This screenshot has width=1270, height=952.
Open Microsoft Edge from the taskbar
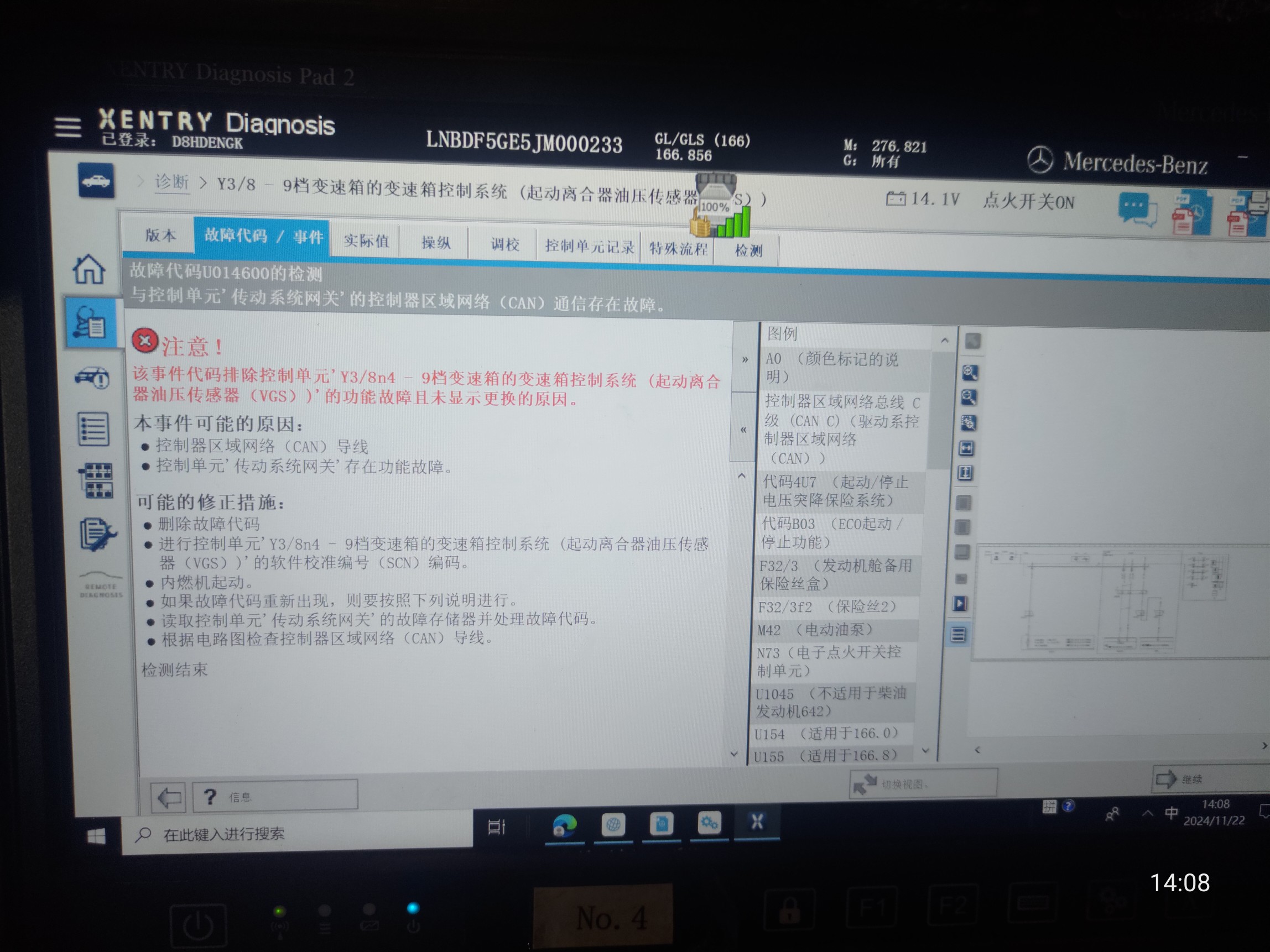coord(564,827)
